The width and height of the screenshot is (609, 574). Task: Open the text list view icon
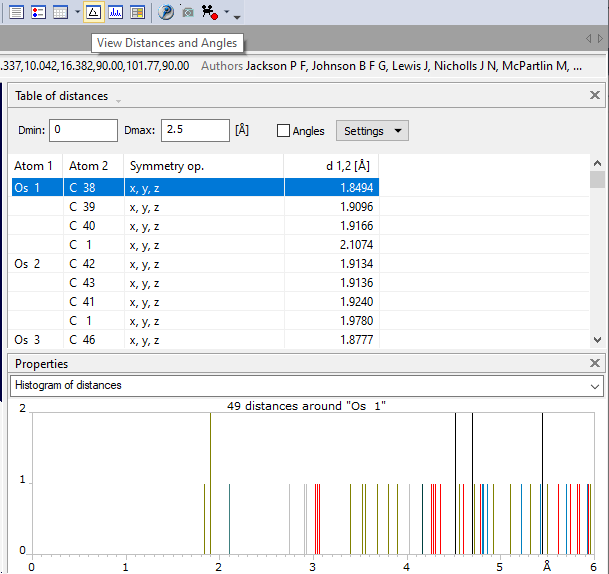(x=15, y=13)
